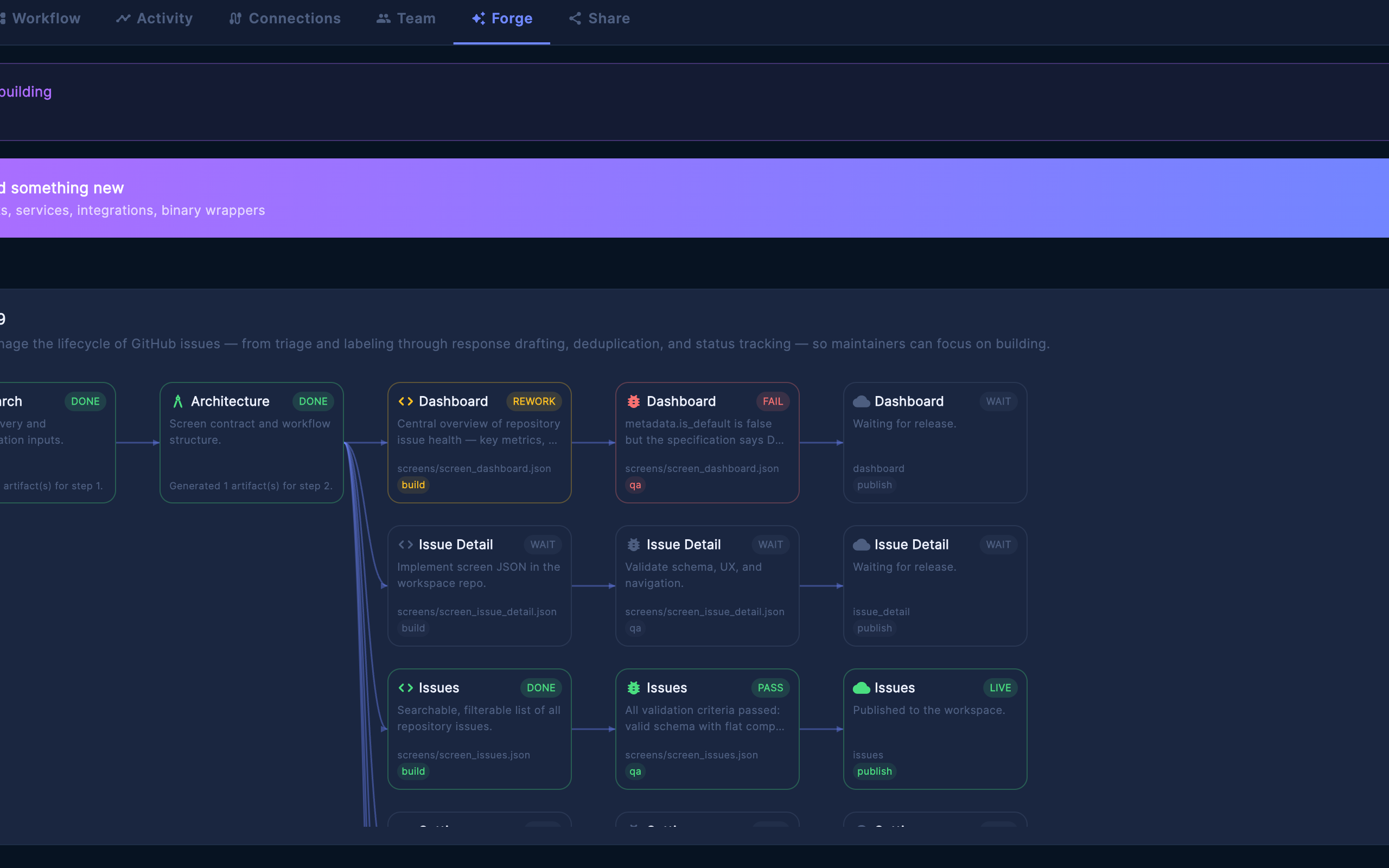
Task: Click the Issue Detail publish cloud icon
Action: pos(861,544)
